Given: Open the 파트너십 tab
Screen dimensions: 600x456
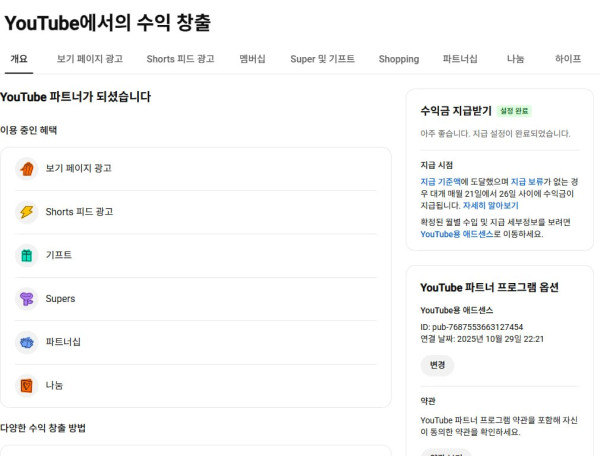Looking at the screenshot, I should coord(460,59).
